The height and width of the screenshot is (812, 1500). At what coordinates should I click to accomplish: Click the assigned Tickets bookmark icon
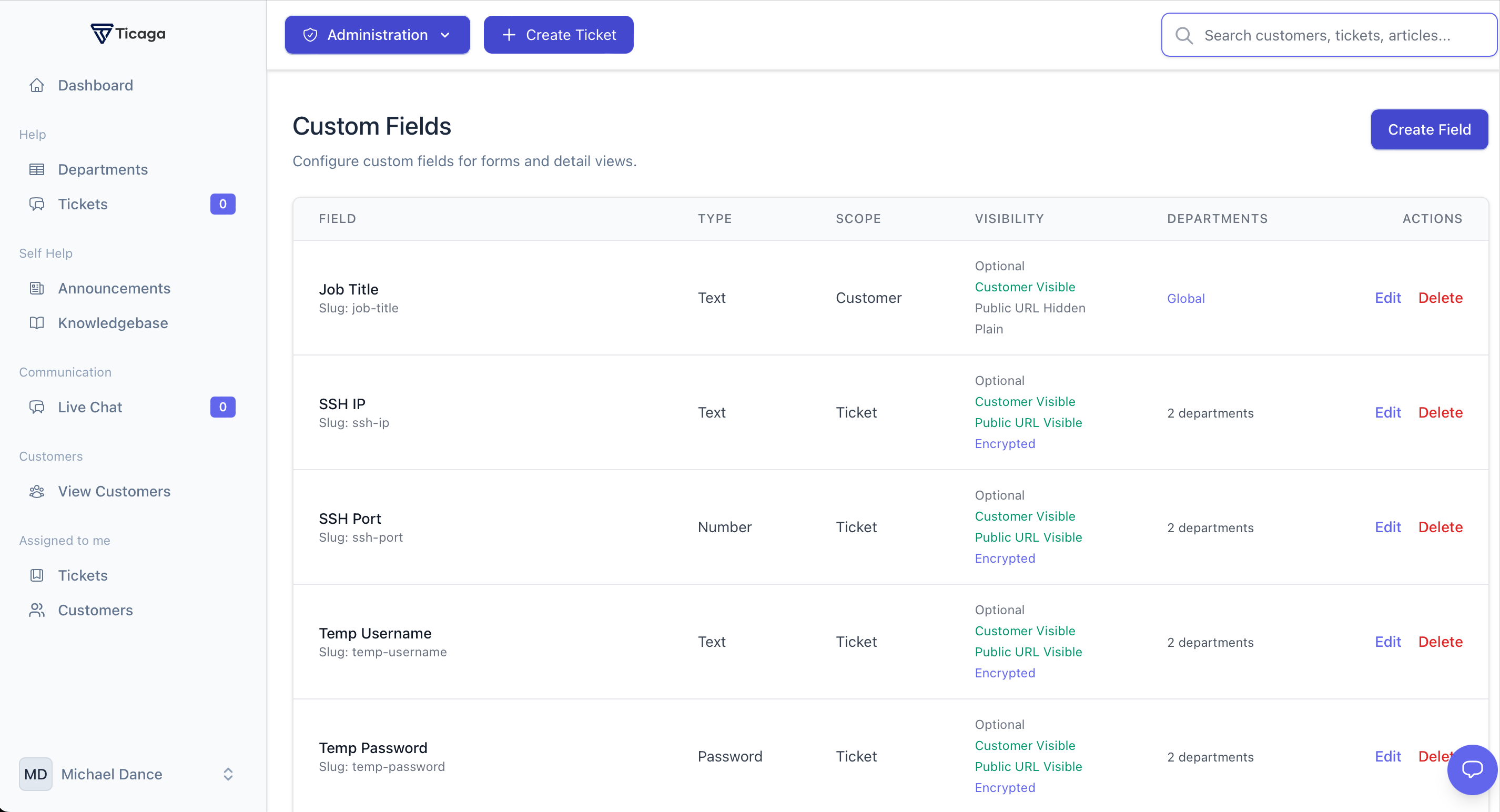[37, 575]
